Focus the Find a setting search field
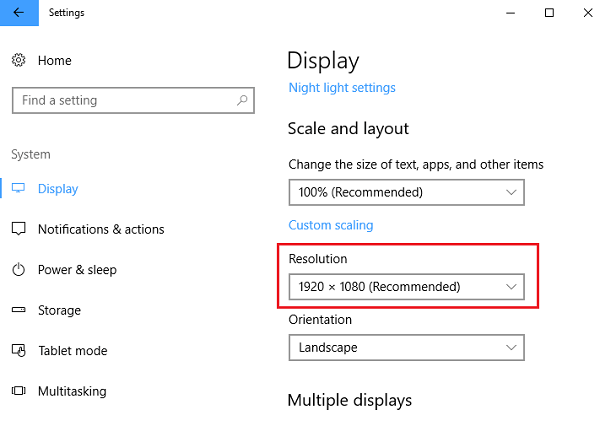Image resolution: width=600 pixels, height=426 pixels. click(120, 101)
